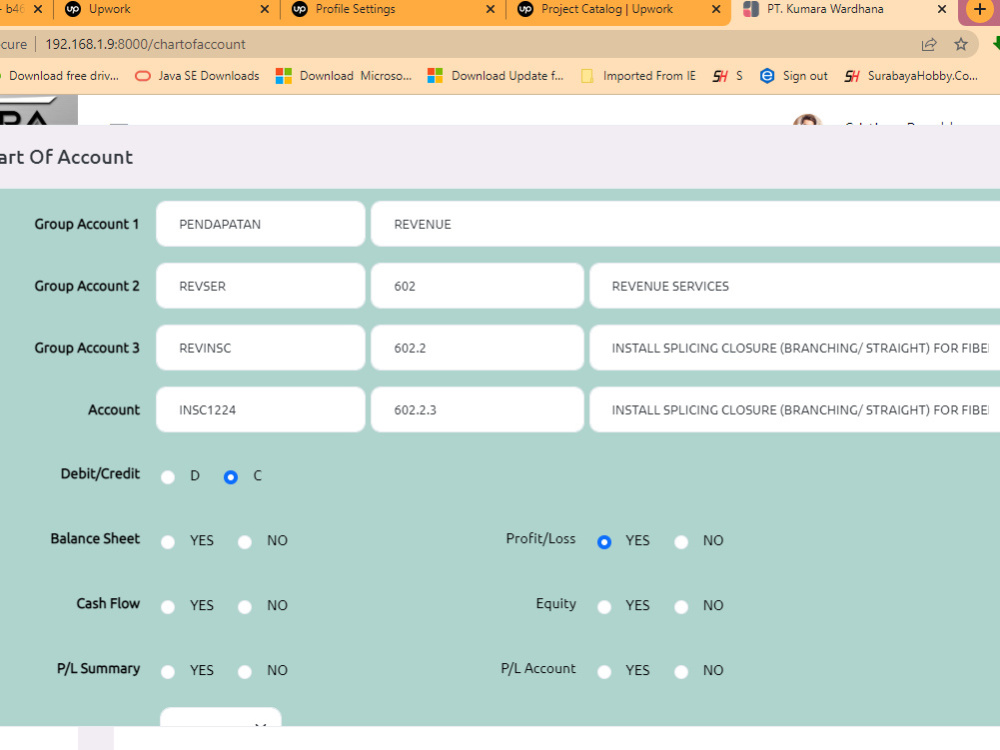The height and width of the screenshot is (750, 1000).
Task: Select the PT. Kumara Wardhana tab
Action: point(843,10)
